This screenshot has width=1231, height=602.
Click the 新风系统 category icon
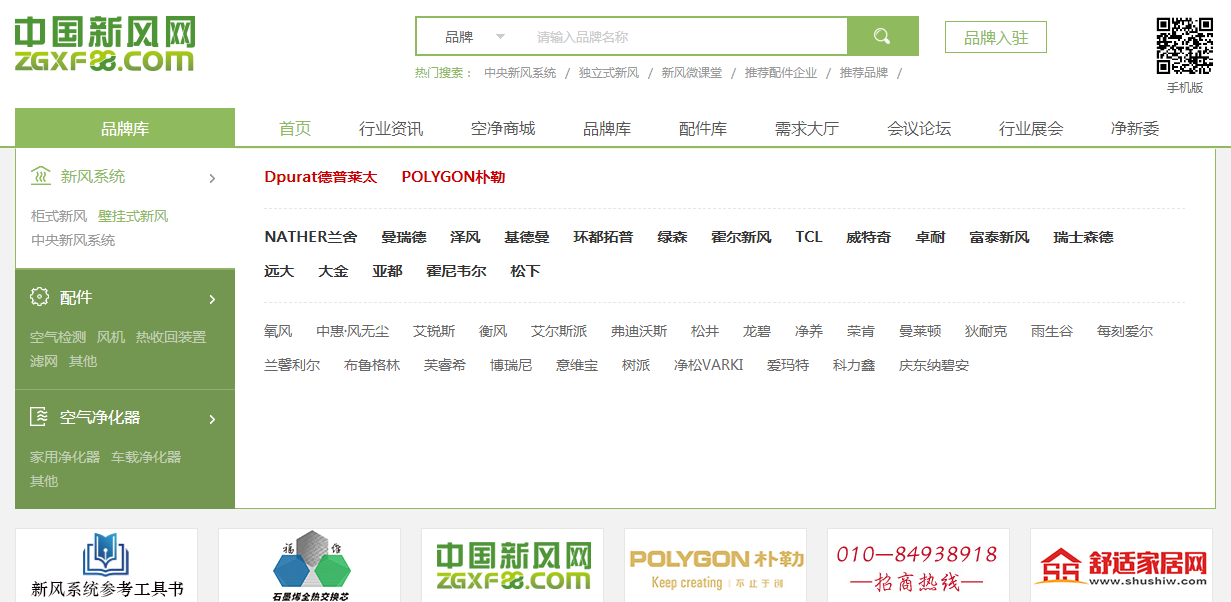[x=41, y=176]
